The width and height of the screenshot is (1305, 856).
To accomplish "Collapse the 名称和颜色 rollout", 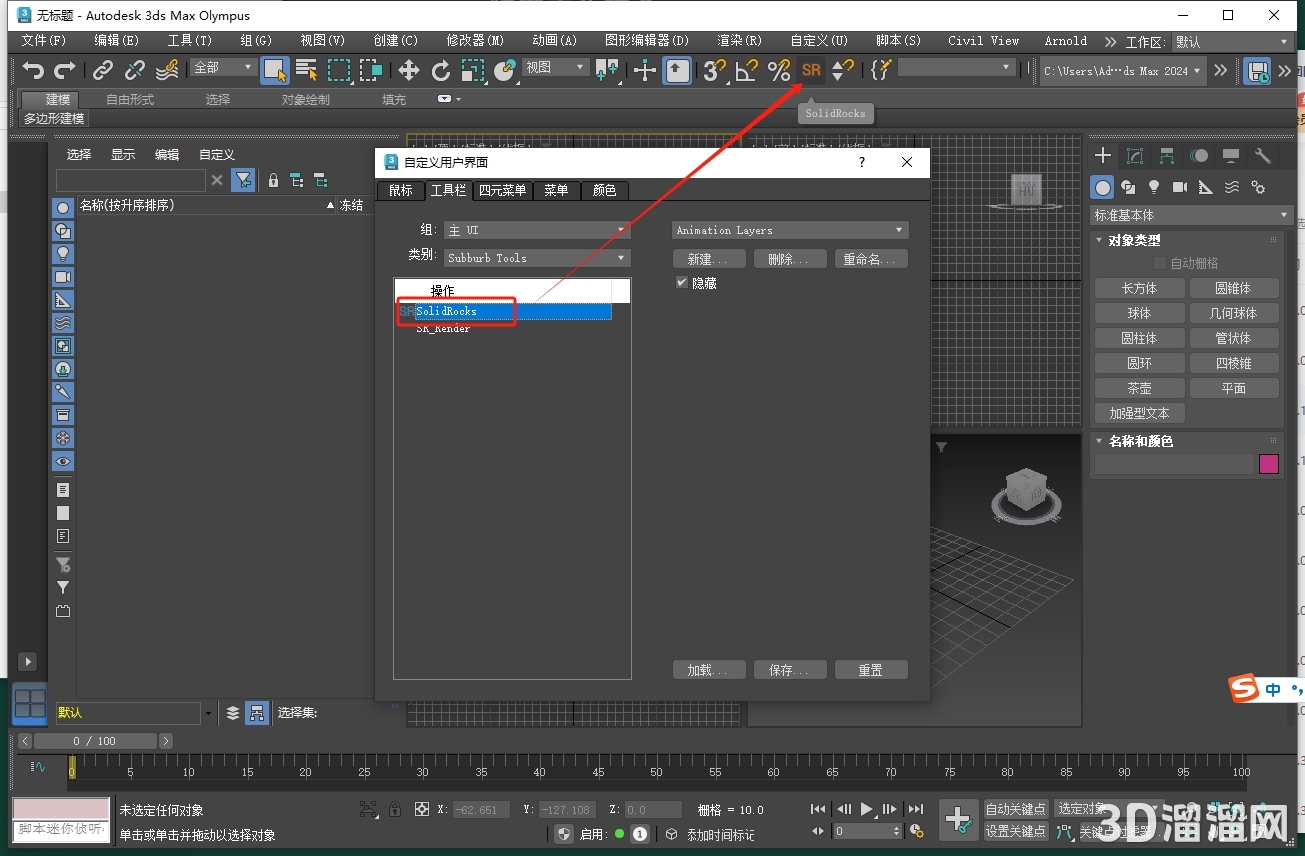I will (1141, 441).
